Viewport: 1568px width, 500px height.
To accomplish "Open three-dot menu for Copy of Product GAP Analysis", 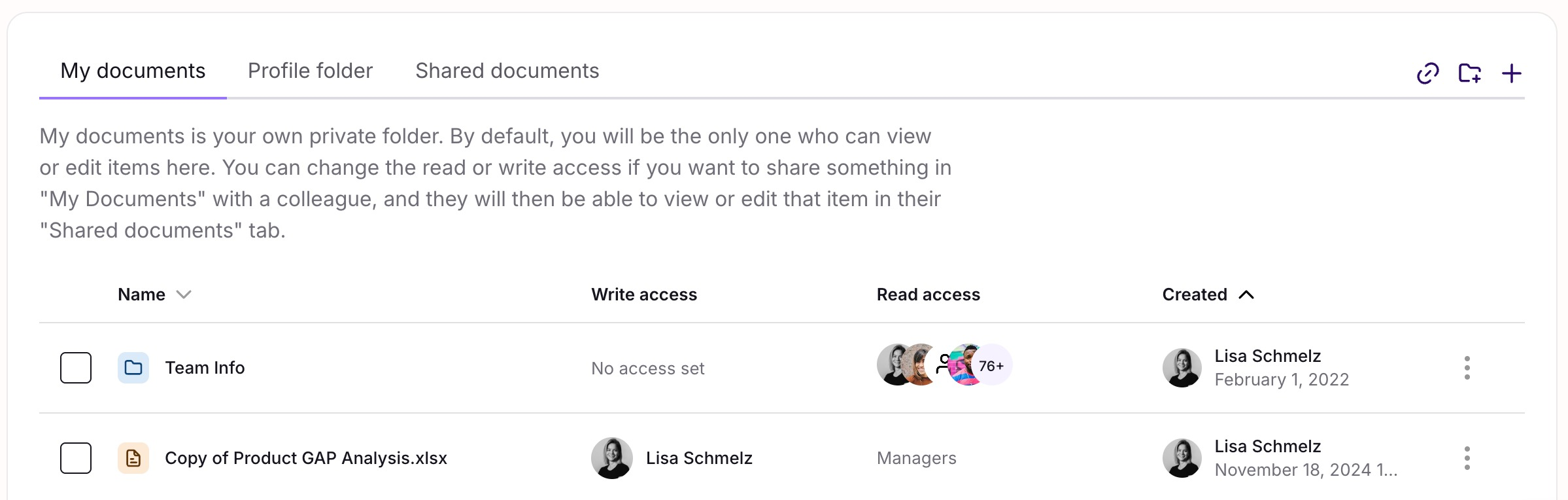I will coord(1467,458).
